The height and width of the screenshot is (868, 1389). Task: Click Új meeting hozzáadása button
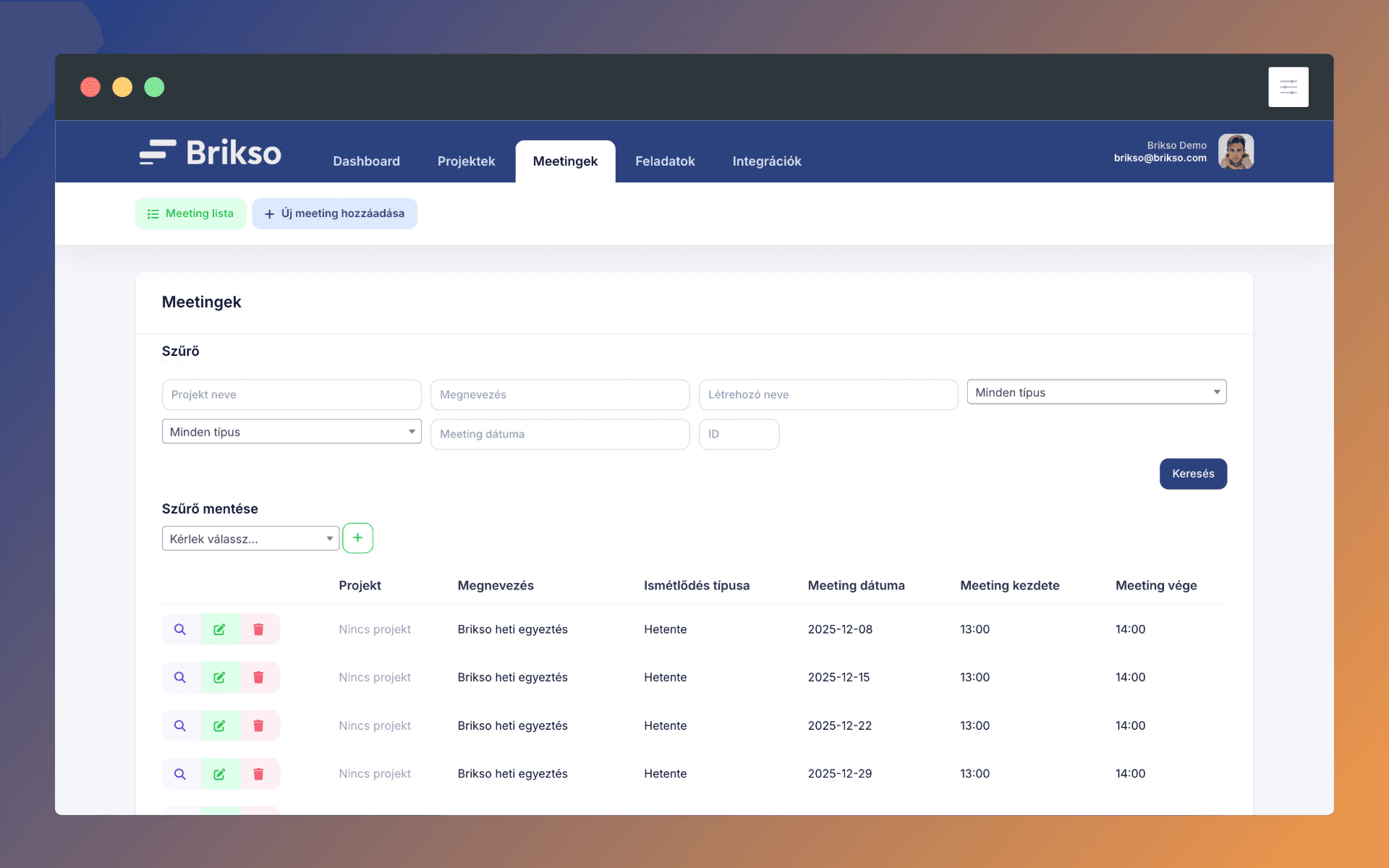(x=335, y=213)
